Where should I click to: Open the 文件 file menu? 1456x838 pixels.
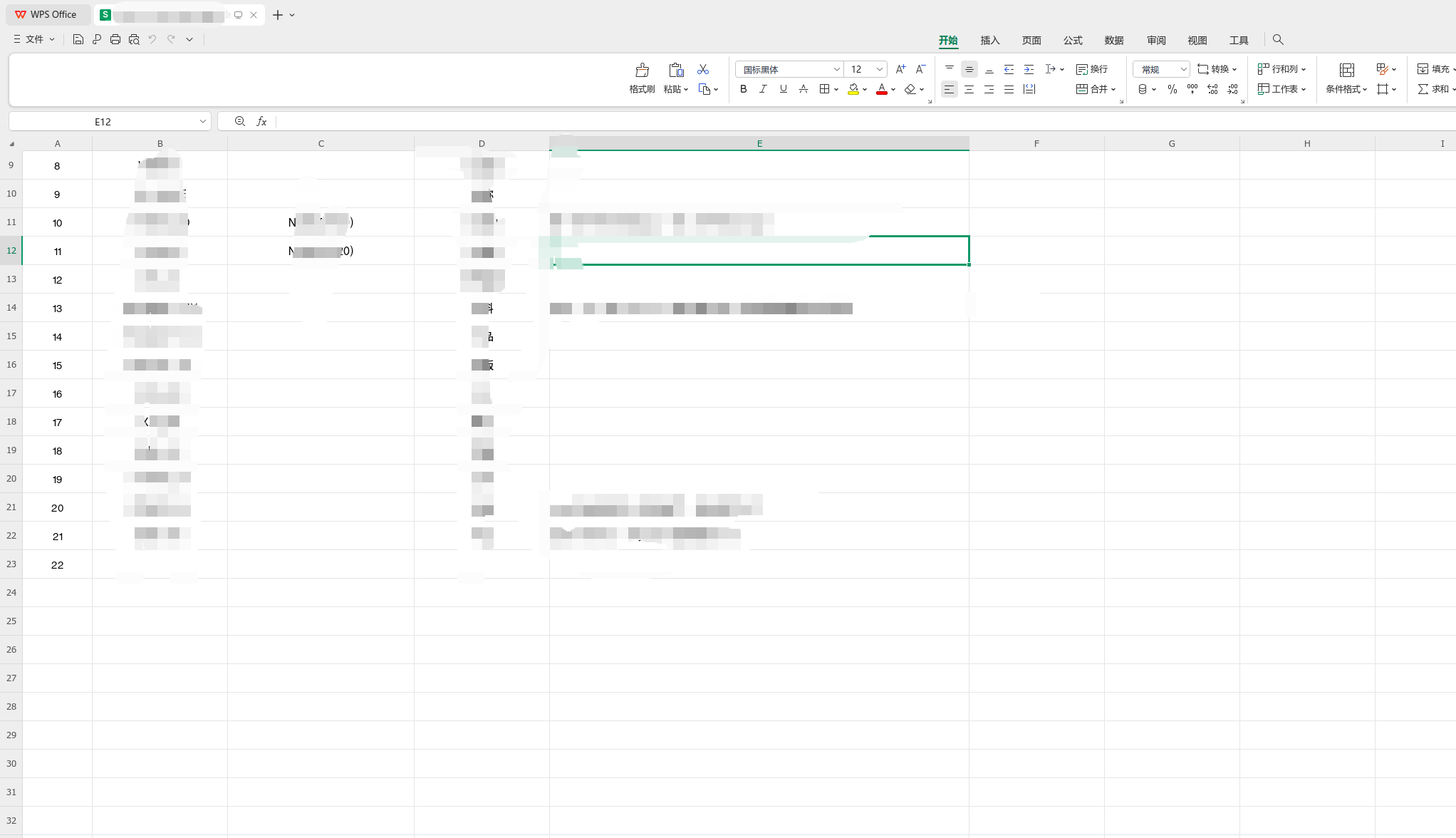click(34, 39)
